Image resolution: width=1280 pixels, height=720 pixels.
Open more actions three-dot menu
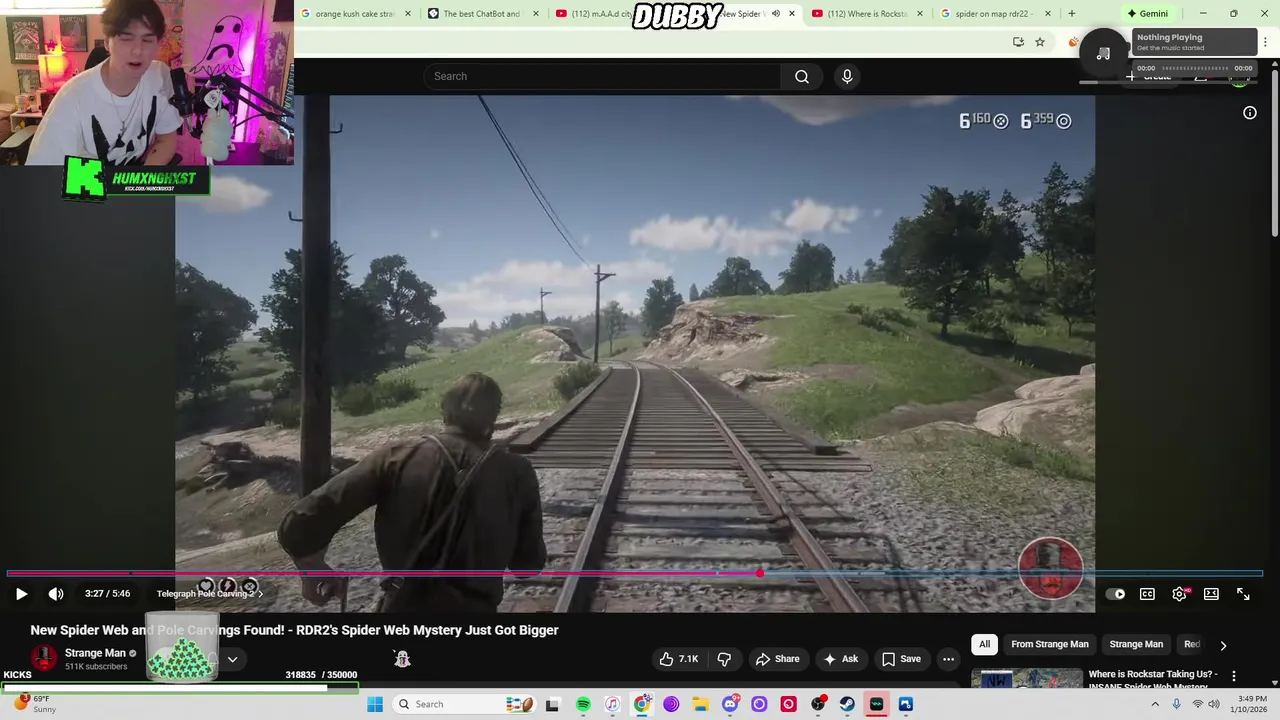click(948, 659)
